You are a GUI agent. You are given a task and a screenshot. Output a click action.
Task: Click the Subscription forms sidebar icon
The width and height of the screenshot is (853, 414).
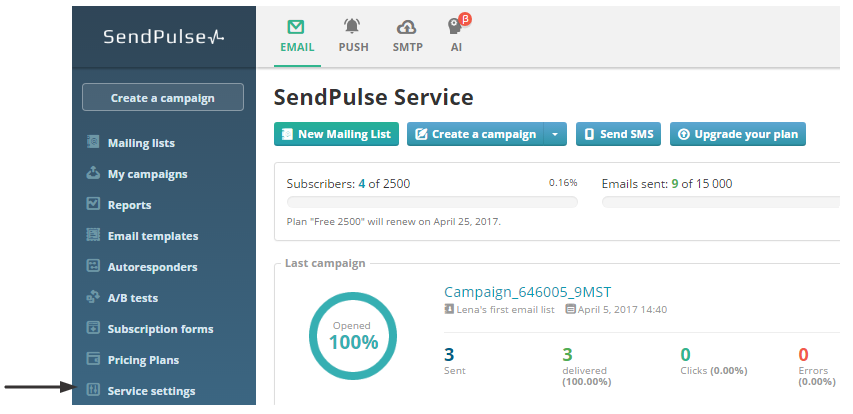[93, 328]
